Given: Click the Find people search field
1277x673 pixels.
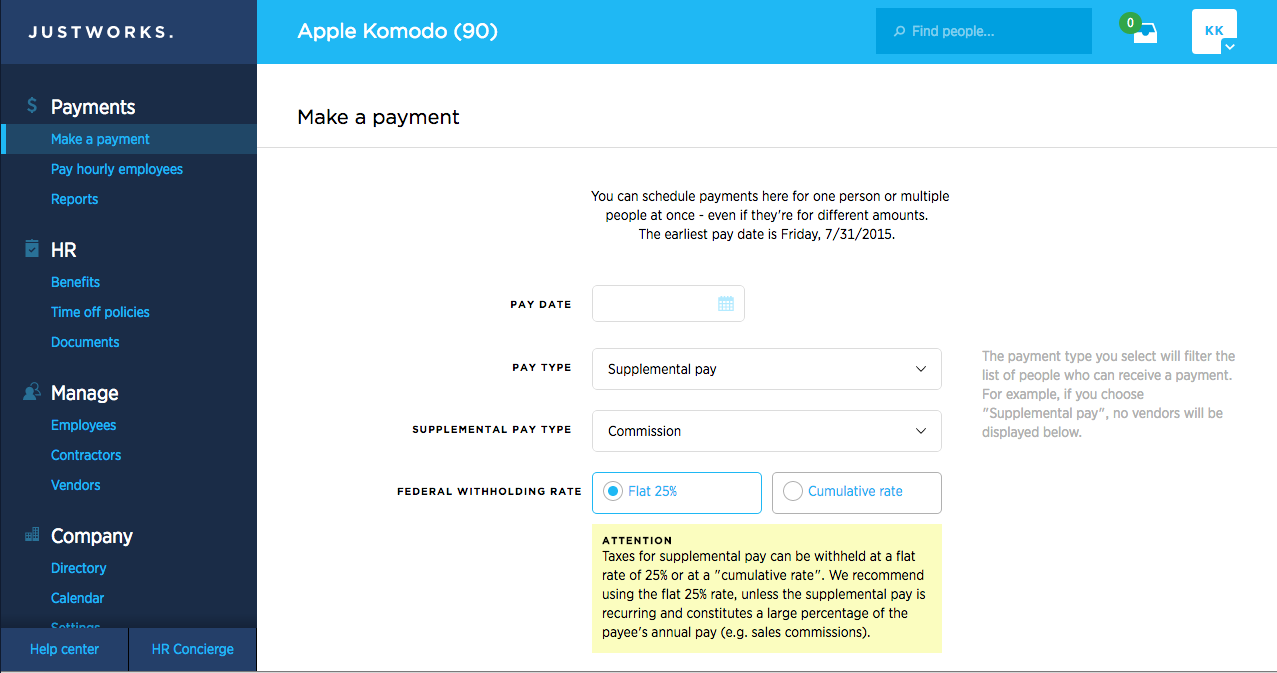Looking at the screenshot, I should pyautogui.click(x=984, y=31).
